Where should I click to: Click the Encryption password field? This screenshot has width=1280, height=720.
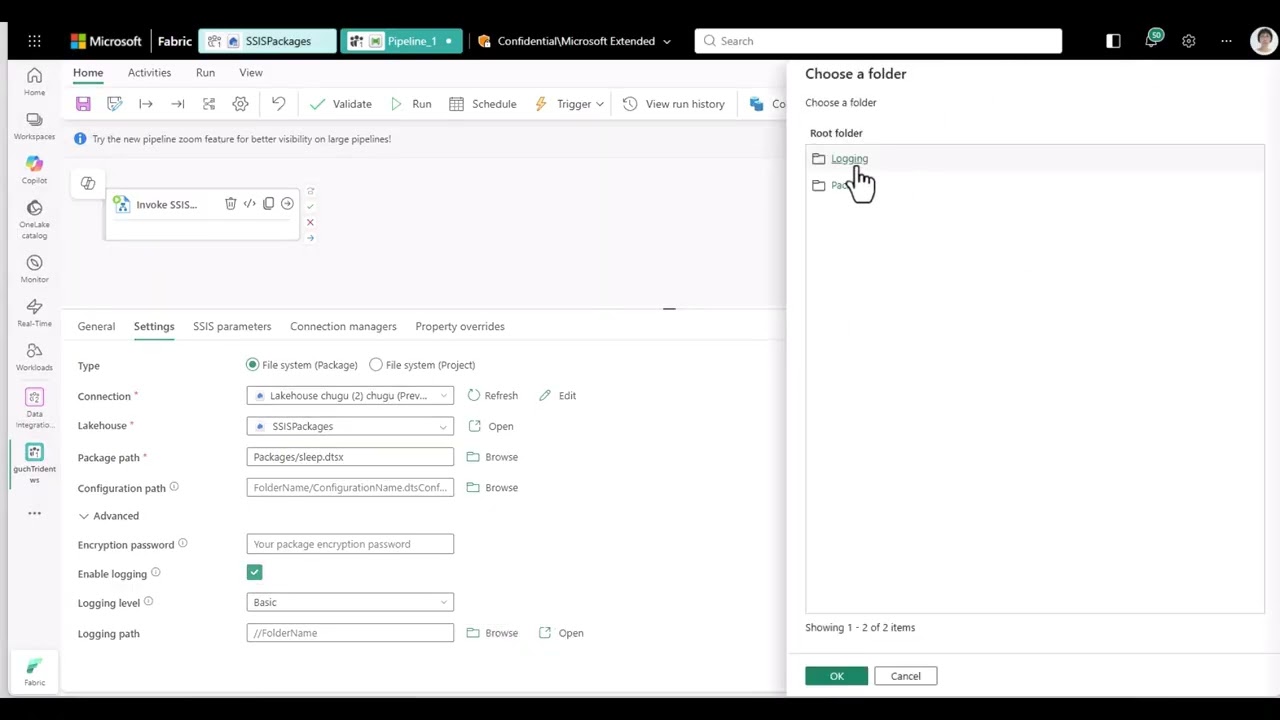[350, 544]
